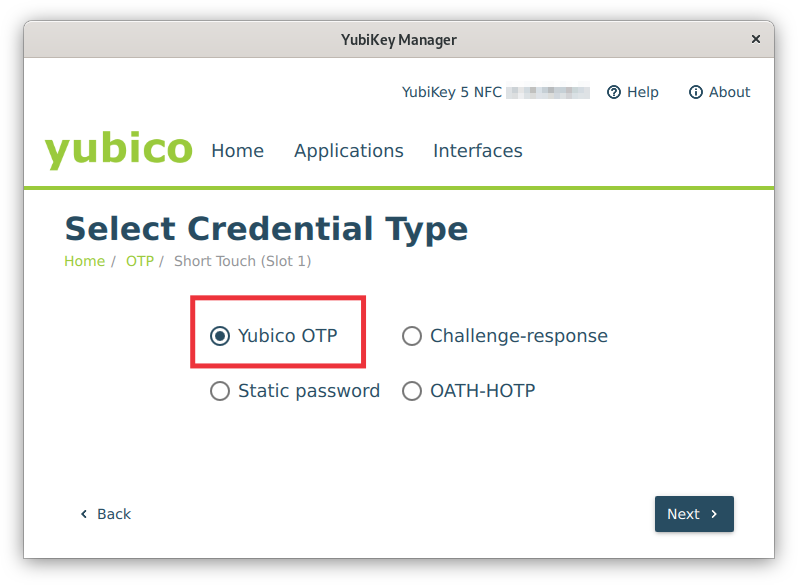
Task: Select the Yubico OTP radio button
Action: (220, 336)
